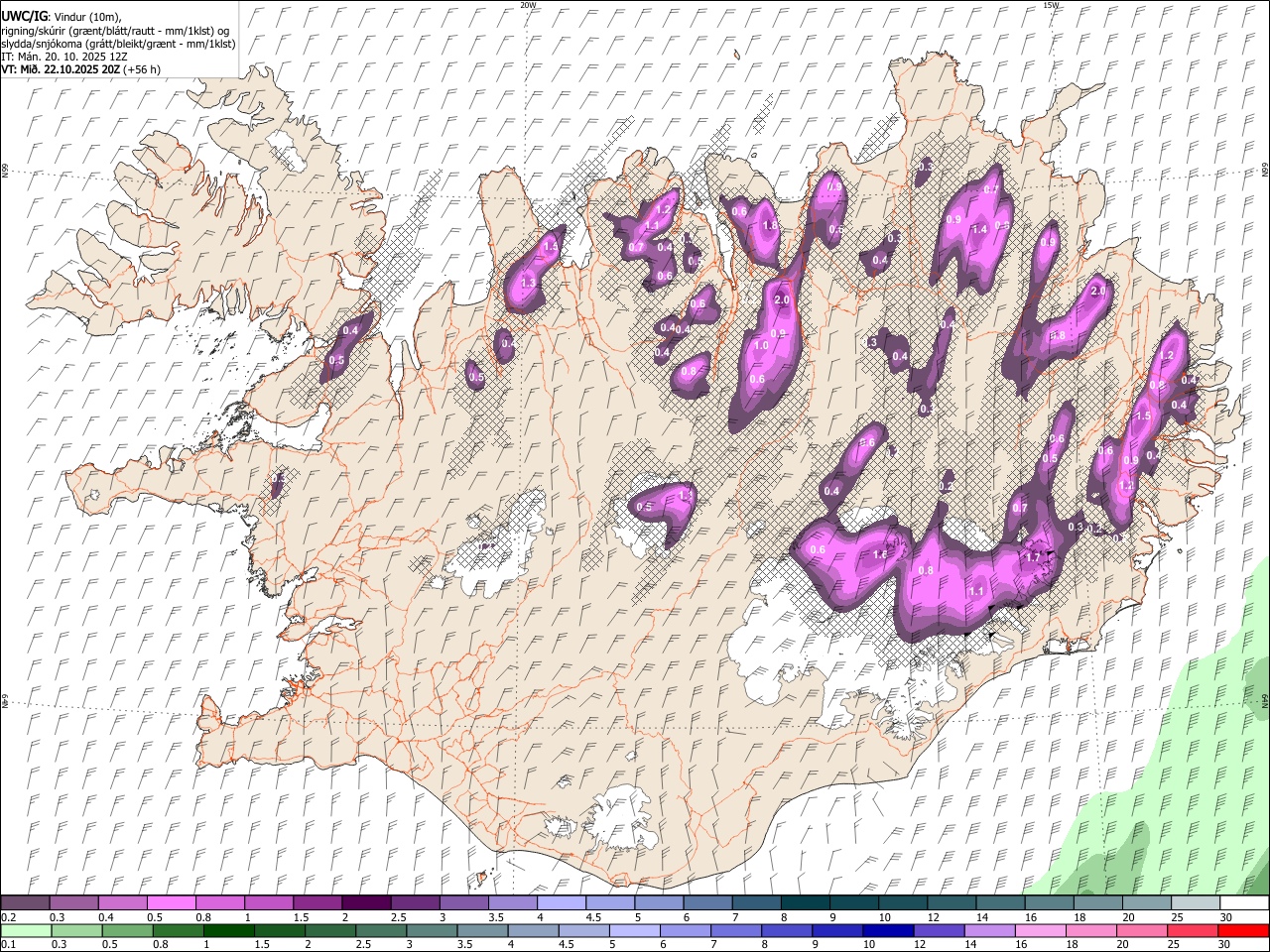
Task: Select the red-pink 25 swatch in lower legend
Action: pyautogui.click(x=1192, y=931)
